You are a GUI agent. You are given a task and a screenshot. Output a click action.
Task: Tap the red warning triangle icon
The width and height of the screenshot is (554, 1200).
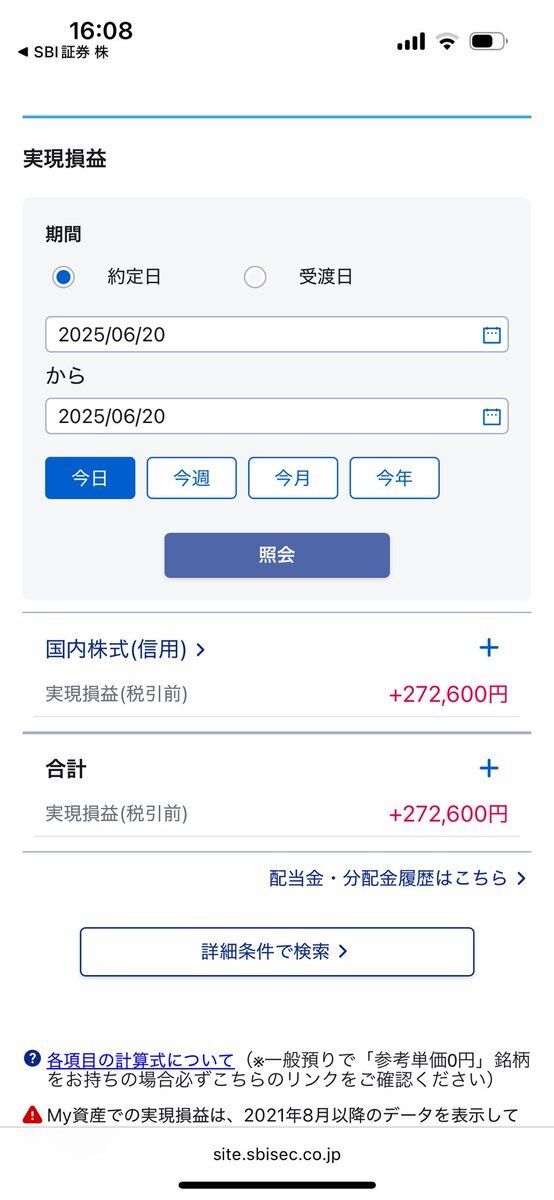32,1114
